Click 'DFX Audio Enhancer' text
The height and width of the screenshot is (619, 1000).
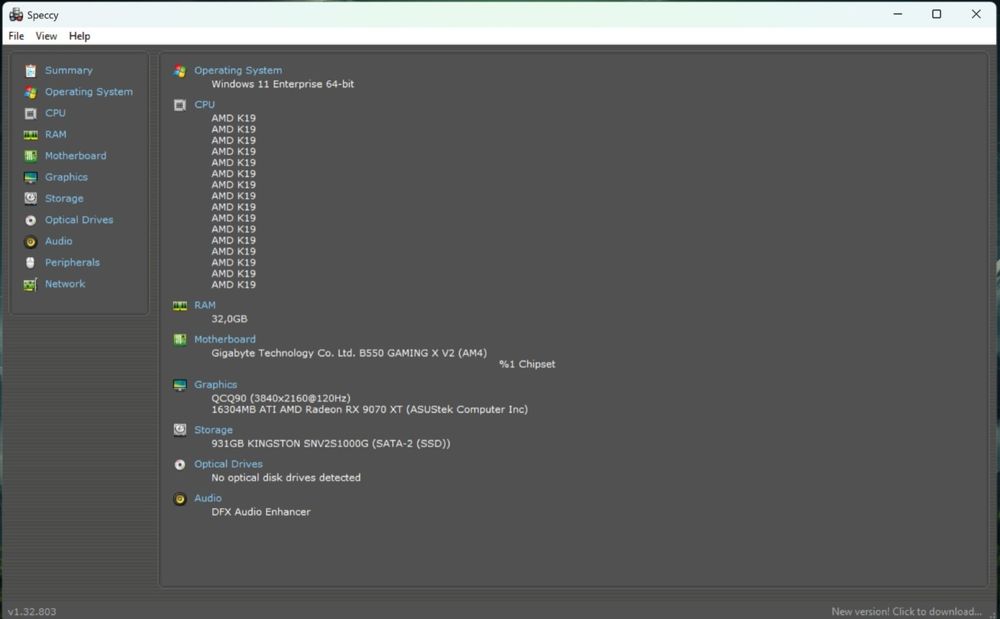tap(261, 512)
